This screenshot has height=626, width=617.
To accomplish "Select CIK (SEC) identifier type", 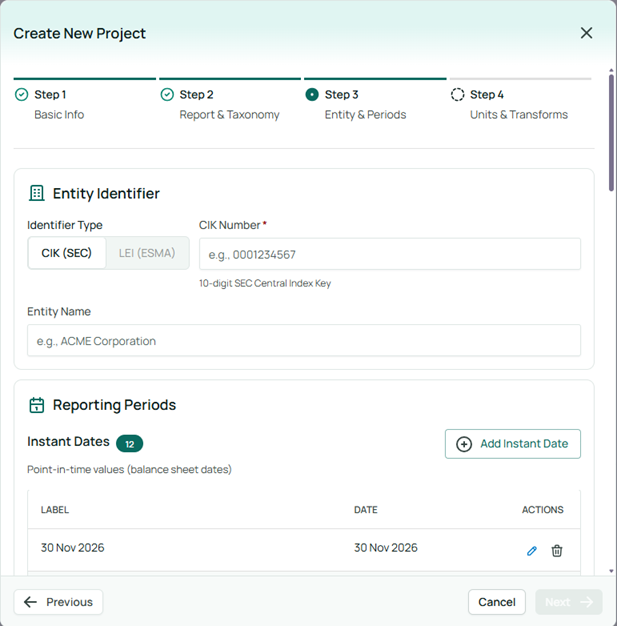I will [x=67, y=253].
